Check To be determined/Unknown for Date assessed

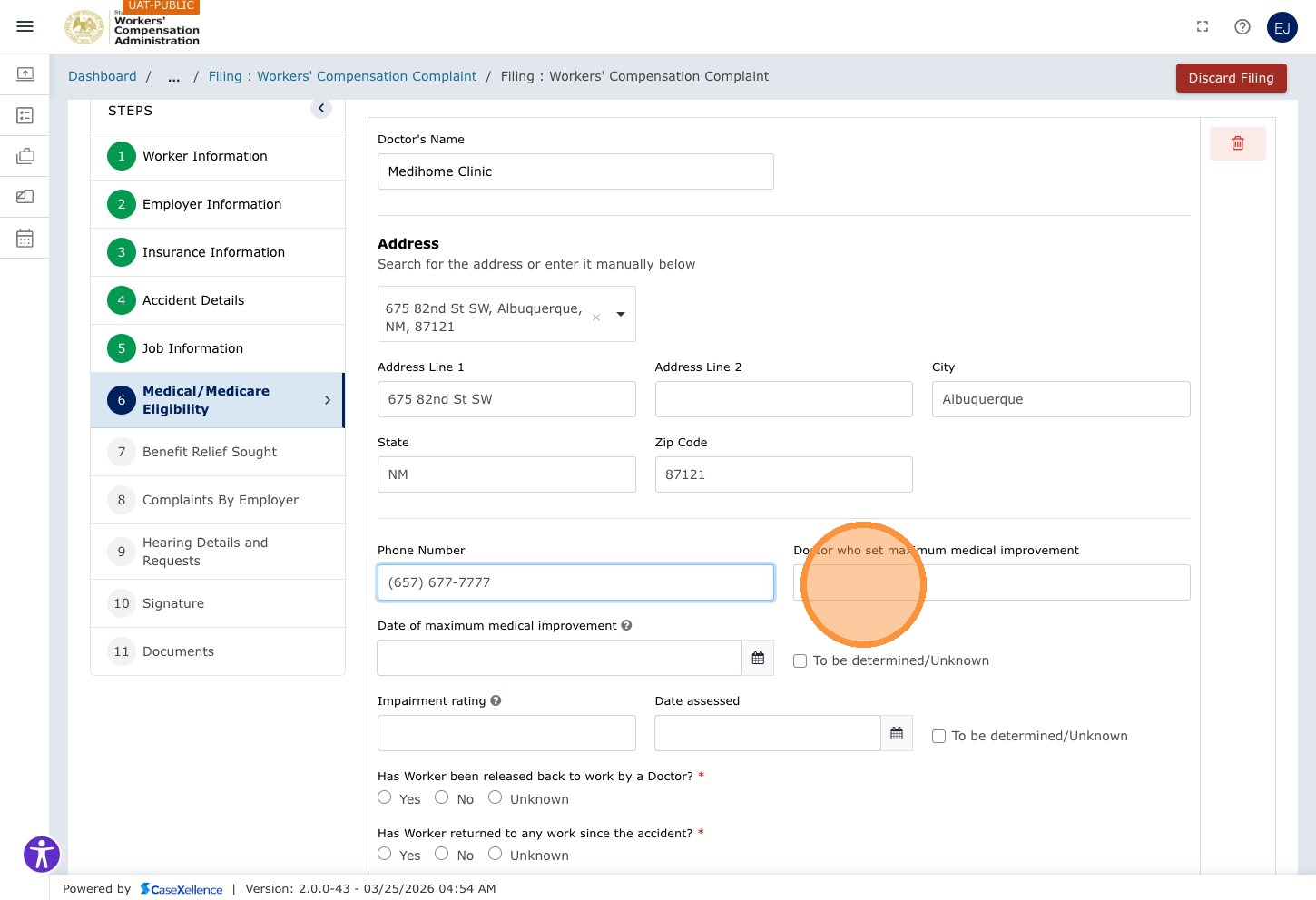(938, 737)
